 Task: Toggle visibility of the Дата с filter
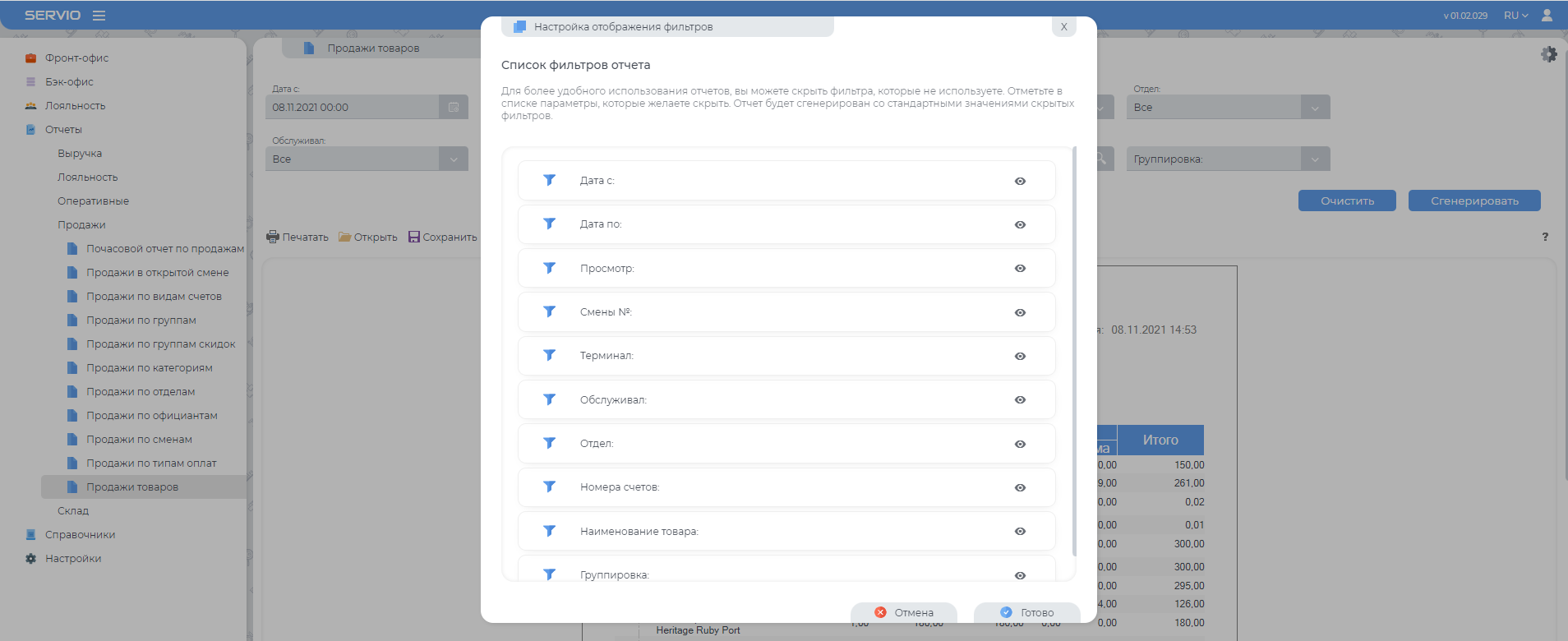pos(1020,181)
